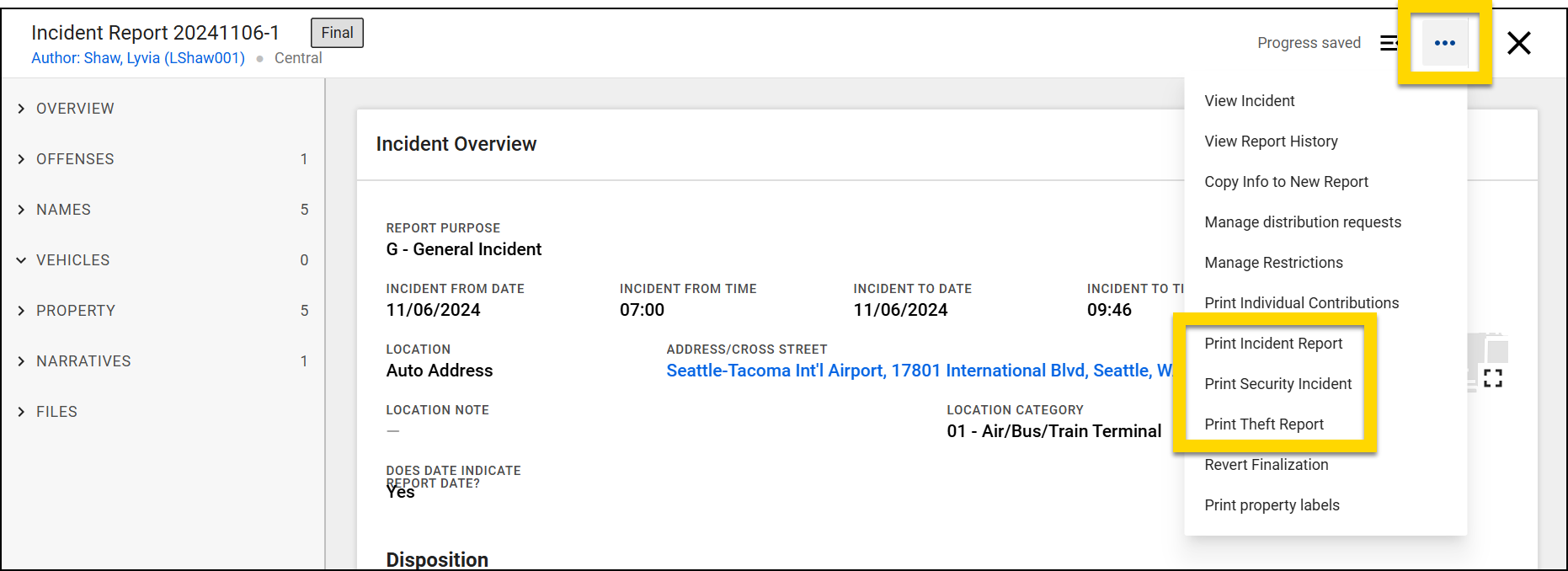This screenshot has height=571, width=1568.
Task: Select "Print Incident Report"
Action: [1274, 343]
